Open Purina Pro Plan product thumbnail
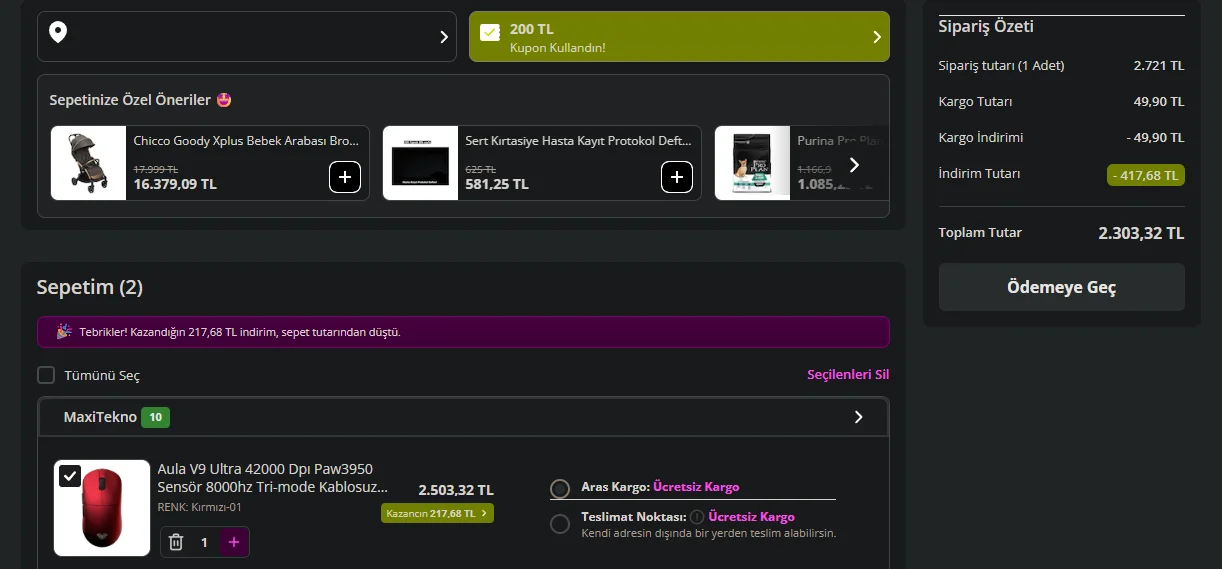Viewport: 1222px width, 569px height. [x=752, y=163]
